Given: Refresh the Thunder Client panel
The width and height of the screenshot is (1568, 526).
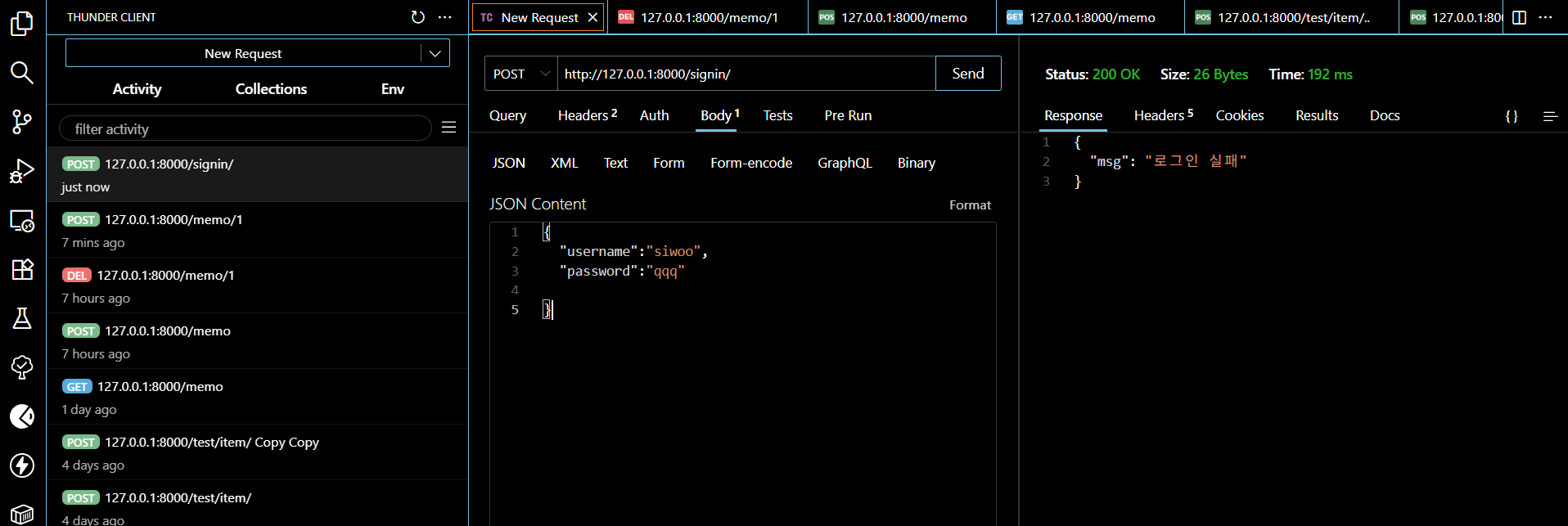Looking at the screenshot, I should point(418,17).
